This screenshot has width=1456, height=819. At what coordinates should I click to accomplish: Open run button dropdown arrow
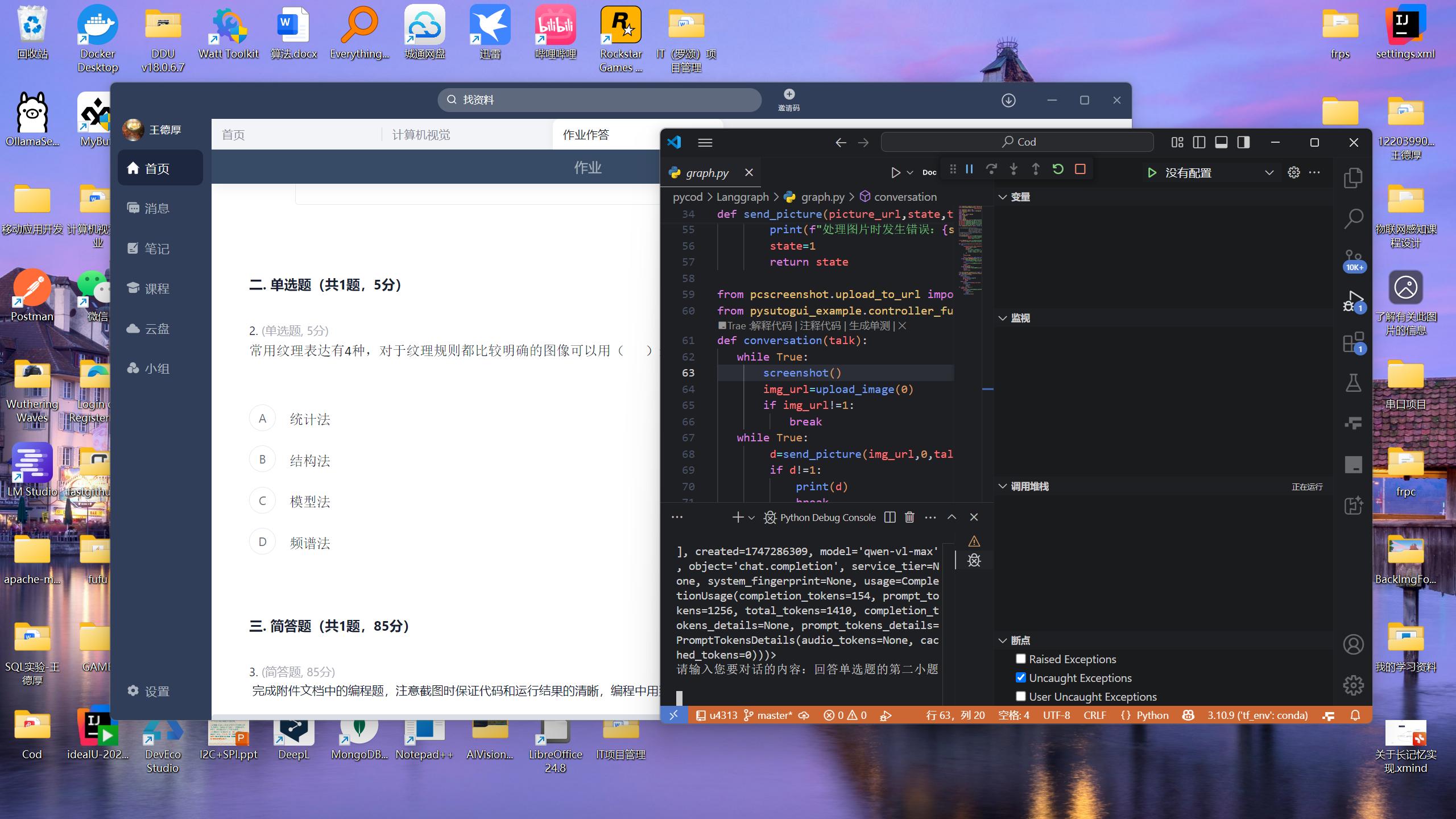910,172
